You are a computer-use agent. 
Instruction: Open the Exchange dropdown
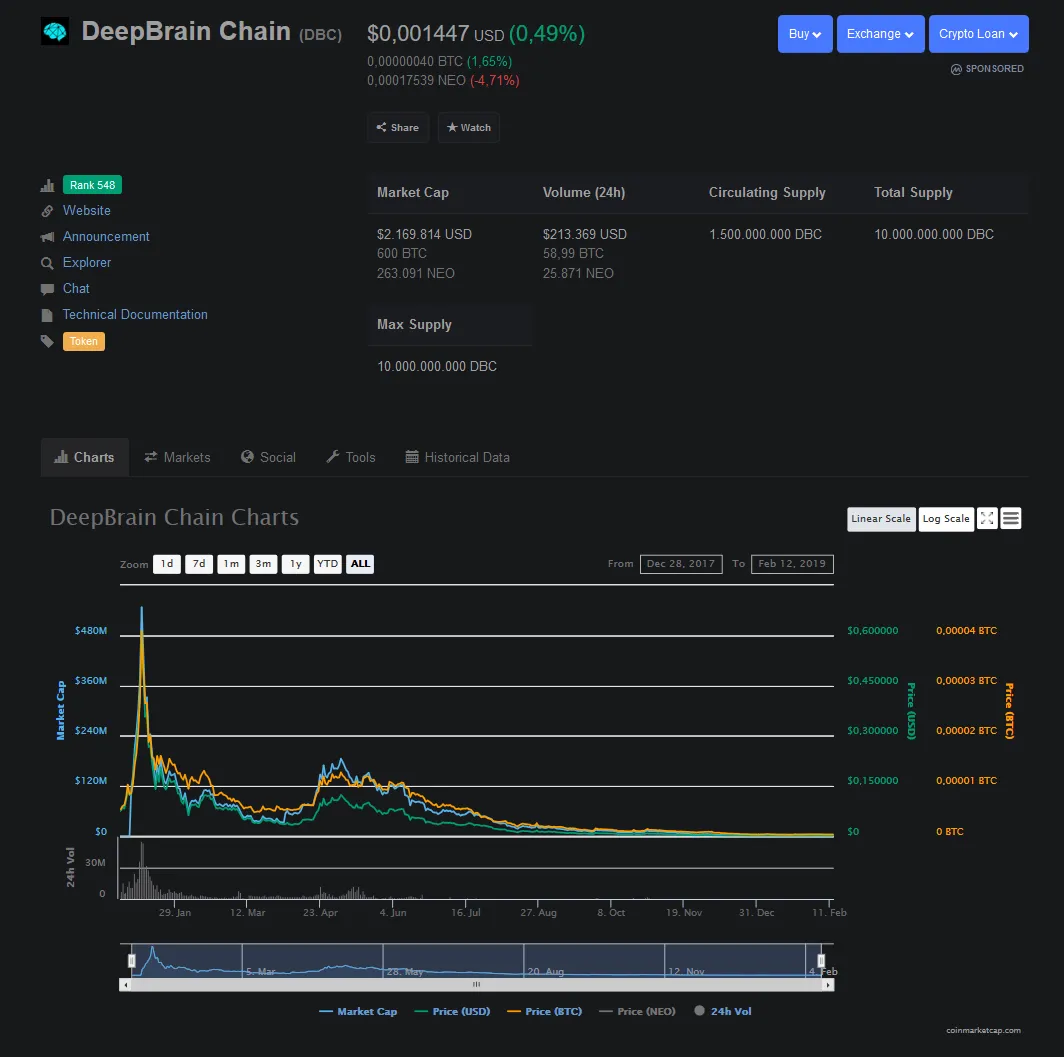coord(880,34)
